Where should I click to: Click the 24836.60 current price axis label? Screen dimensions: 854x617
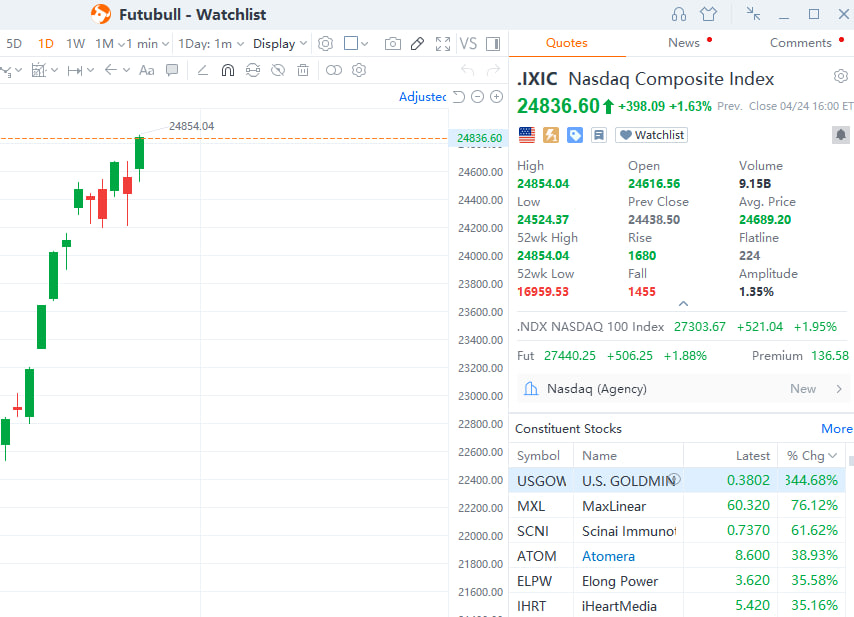pos(479,138)
